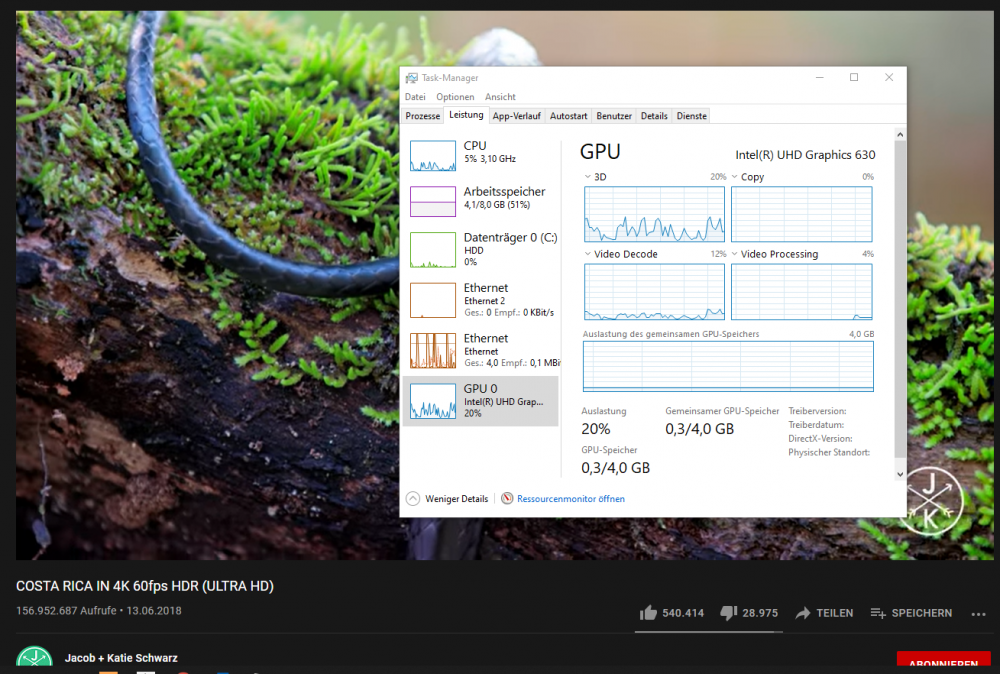Switch to the Dienste tab
The image size is (1000, 674).
coord(692,116)
